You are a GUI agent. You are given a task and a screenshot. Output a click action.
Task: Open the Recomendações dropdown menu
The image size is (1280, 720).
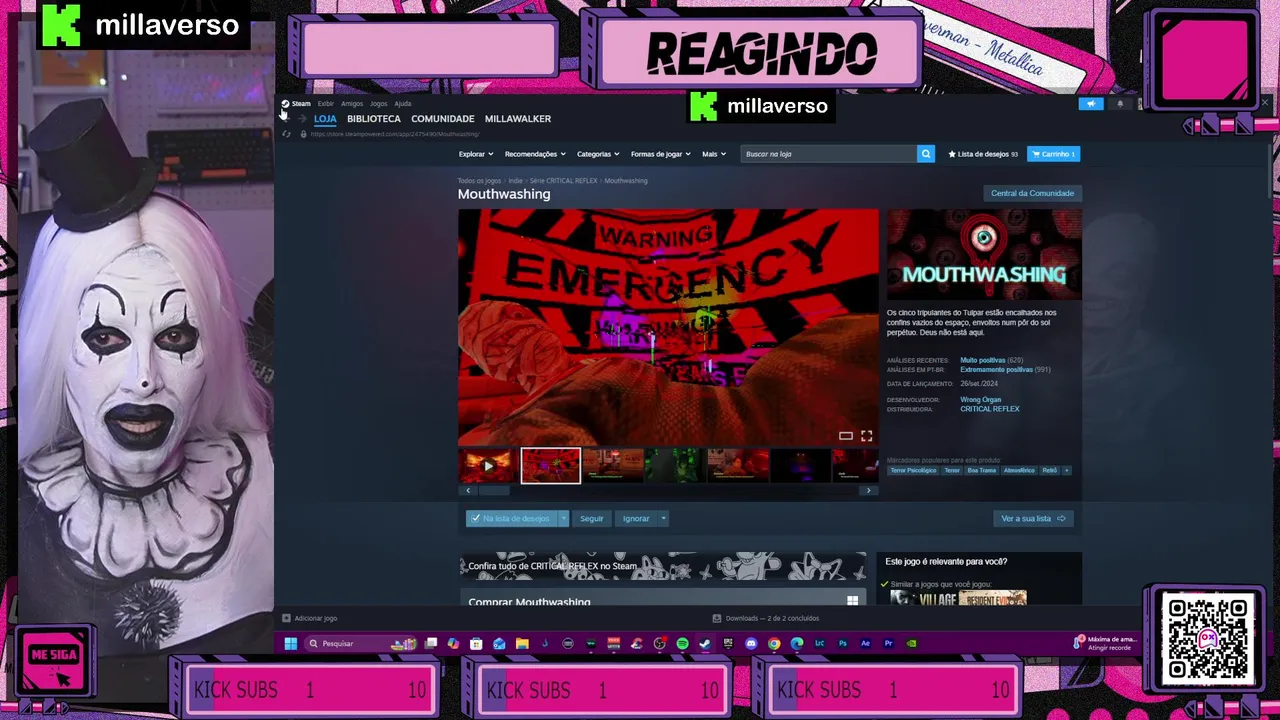click(534, 154)
